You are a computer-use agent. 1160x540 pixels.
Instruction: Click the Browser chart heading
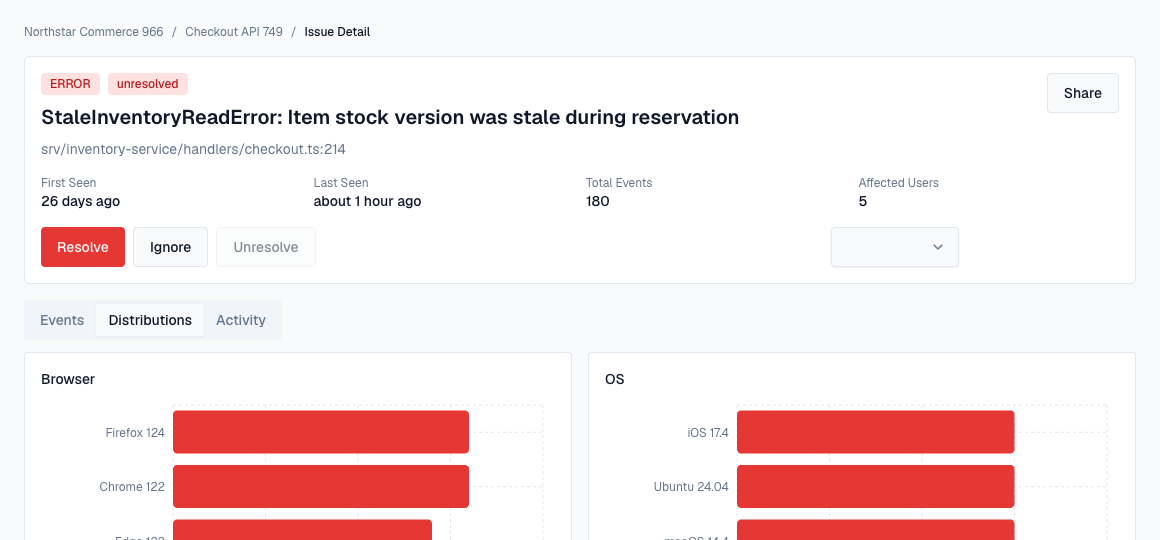(x=68, y=379)
